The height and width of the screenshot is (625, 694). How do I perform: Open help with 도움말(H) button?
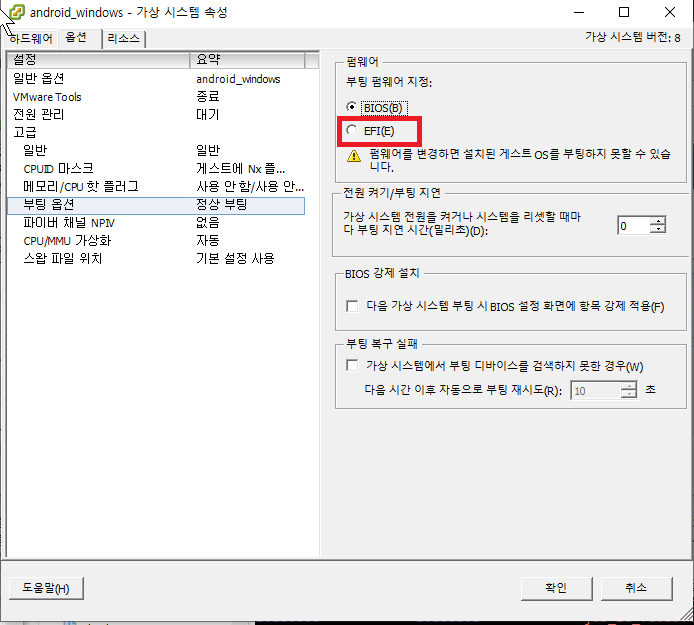[46, 588]
